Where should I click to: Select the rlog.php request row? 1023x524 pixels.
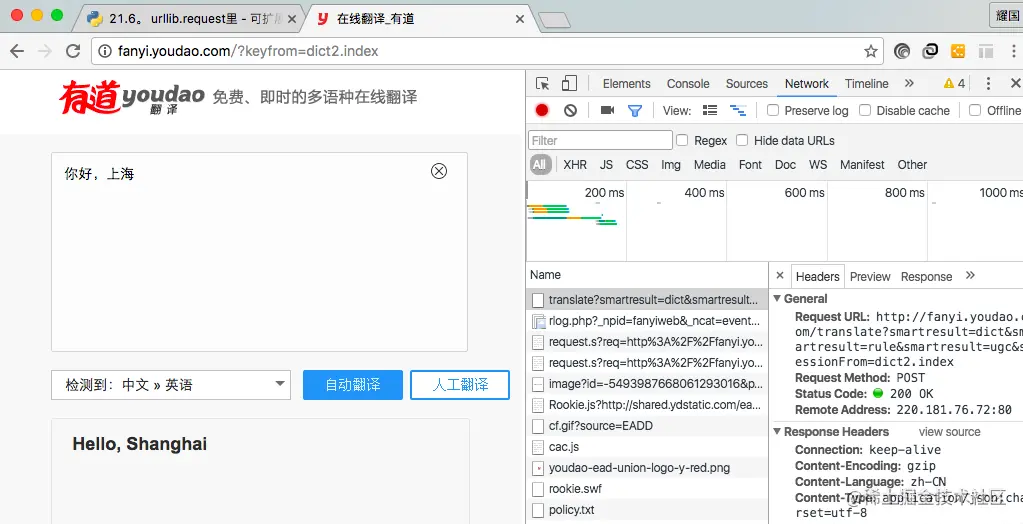pyautogui.click(x=647, y=320)
